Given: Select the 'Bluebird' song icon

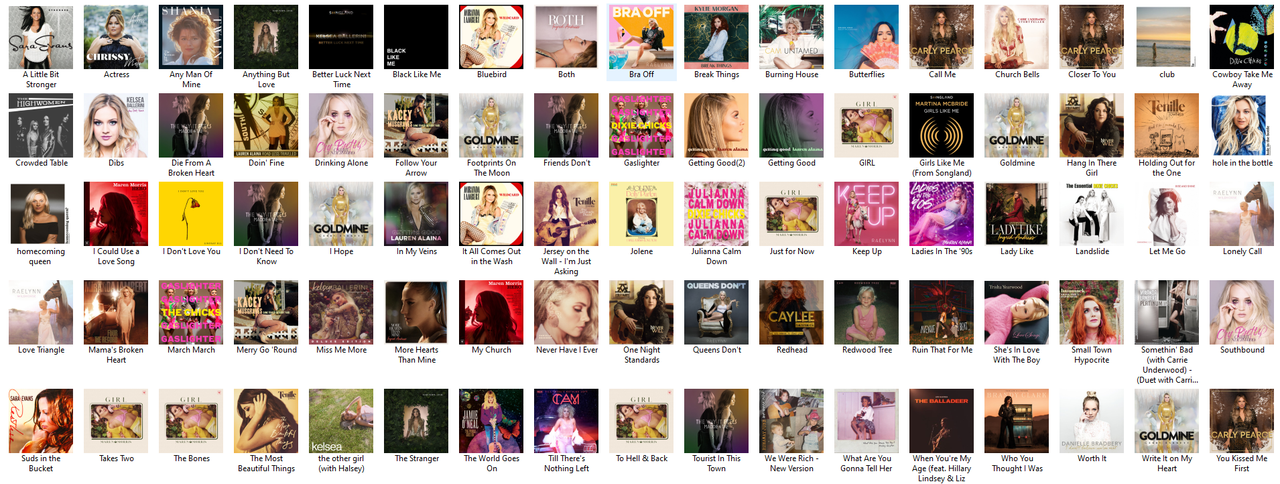Looking at the screenshot, I should [x=491, y=37].
